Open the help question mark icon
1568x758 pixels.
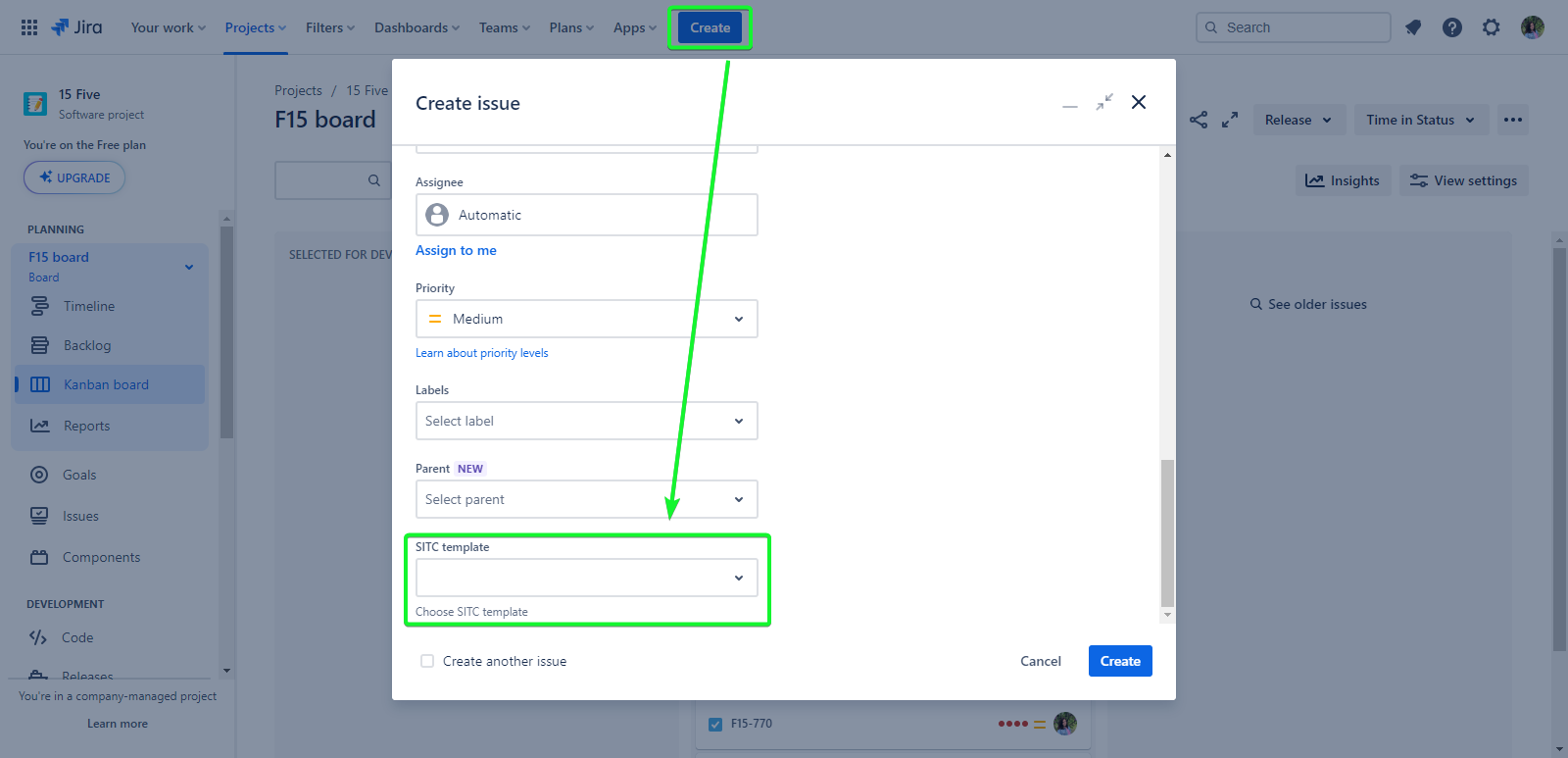coord(1452,27)
